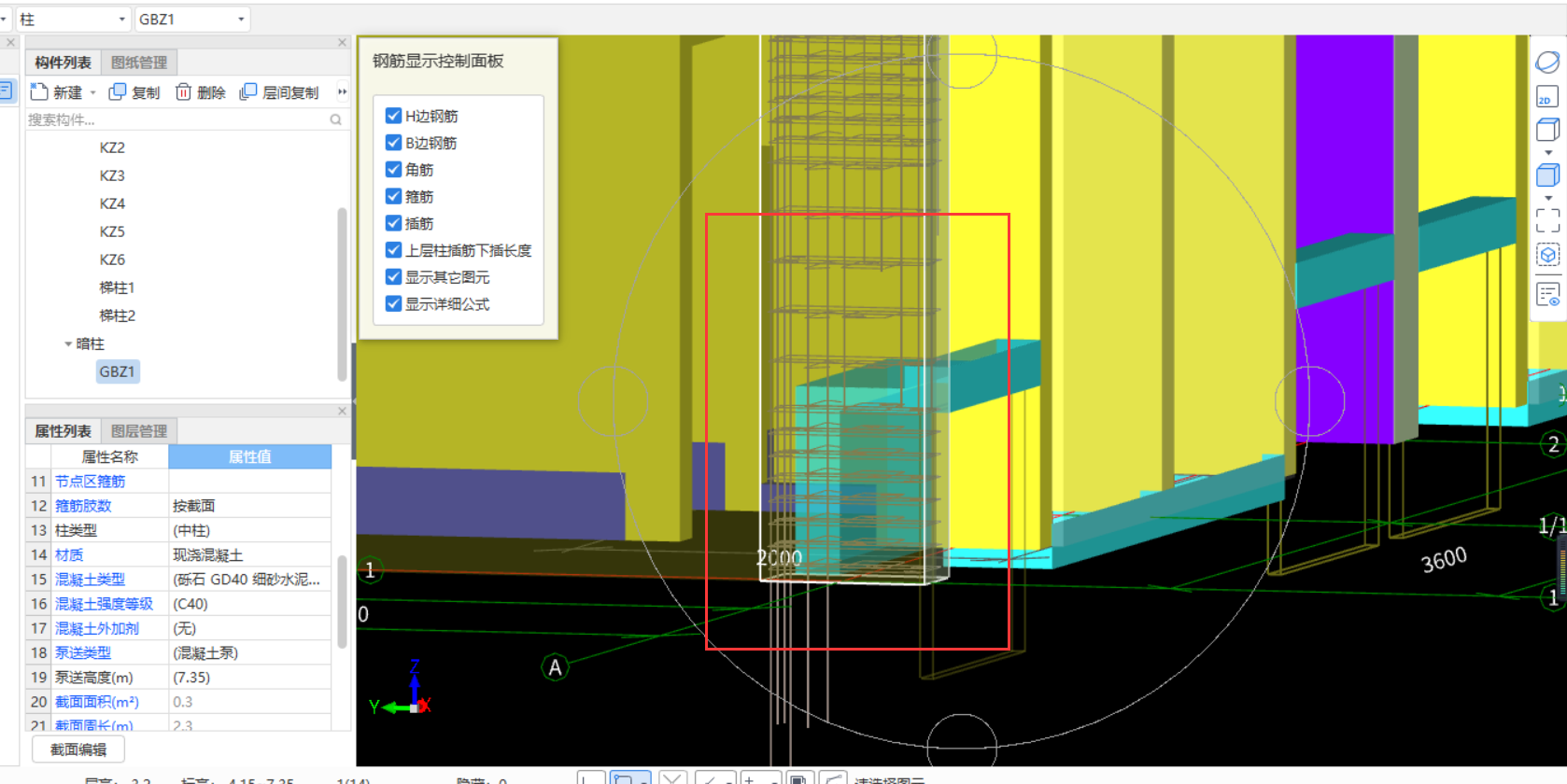Collapse the 暗柱 tree node
1567x784 pixels.
[x=67, y=344]
